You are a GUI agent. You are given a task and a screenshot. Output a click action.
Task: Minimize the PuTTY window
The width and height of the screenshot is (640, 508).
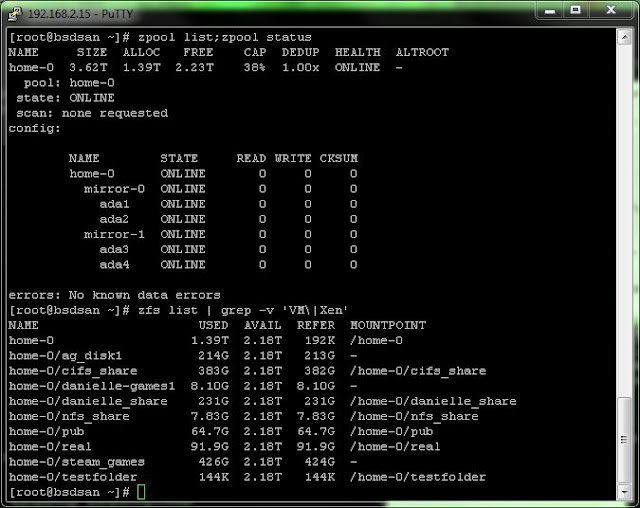pyautogui.click(x=549, y=11)
